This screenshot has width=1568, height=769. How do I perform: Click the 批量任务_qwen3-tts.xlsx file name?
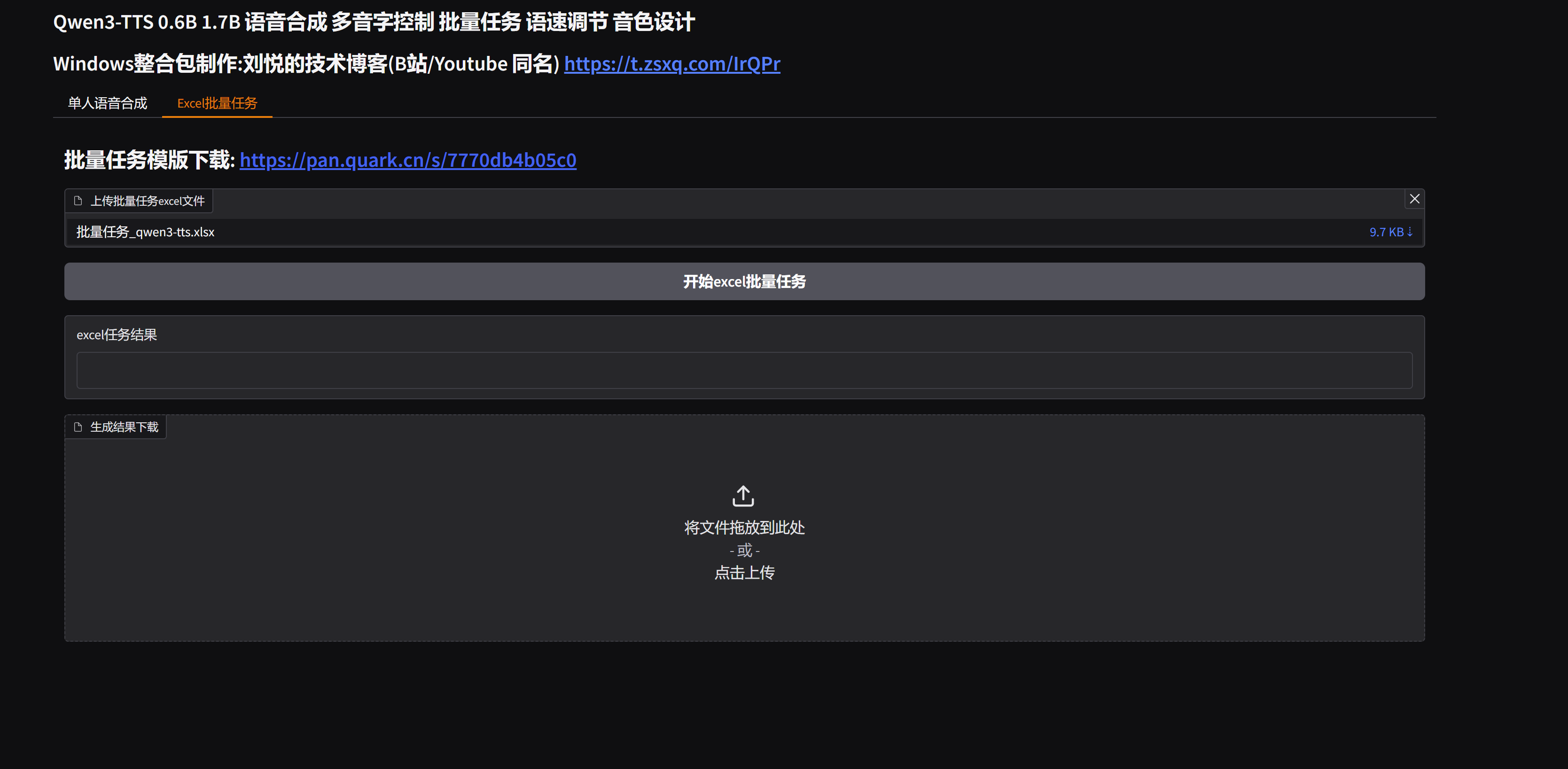(145, 232)
